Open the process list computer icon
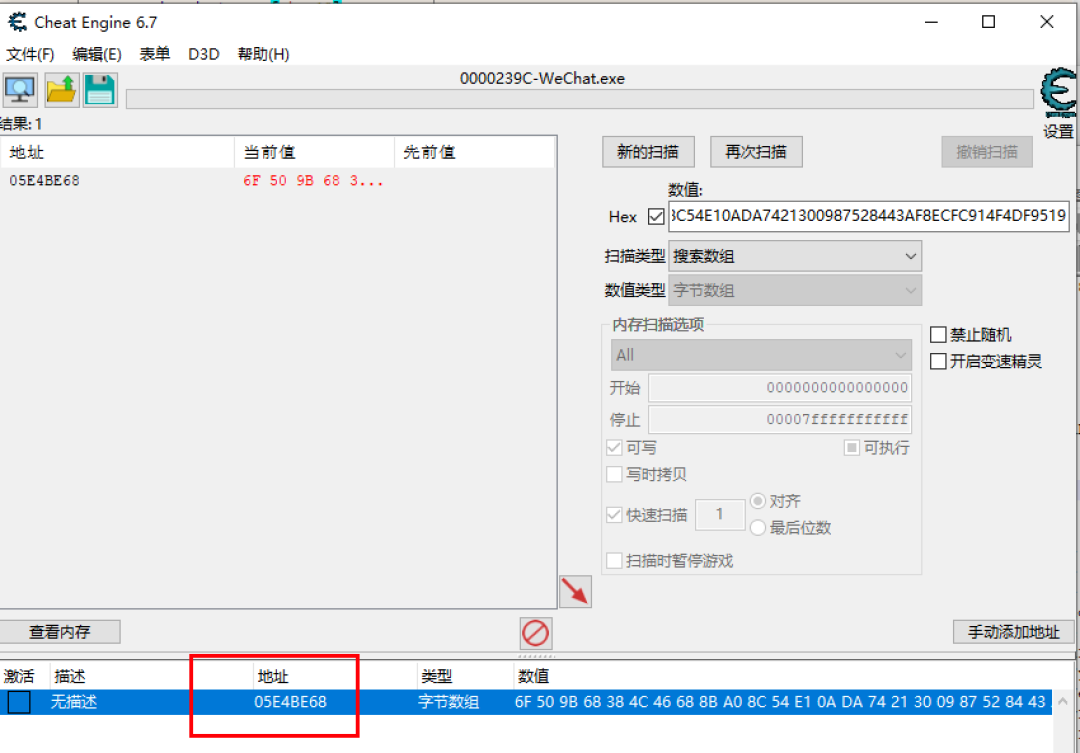The width and height of the screenshot is (1080, 753). pyautogui.click(x=20, y=90)
